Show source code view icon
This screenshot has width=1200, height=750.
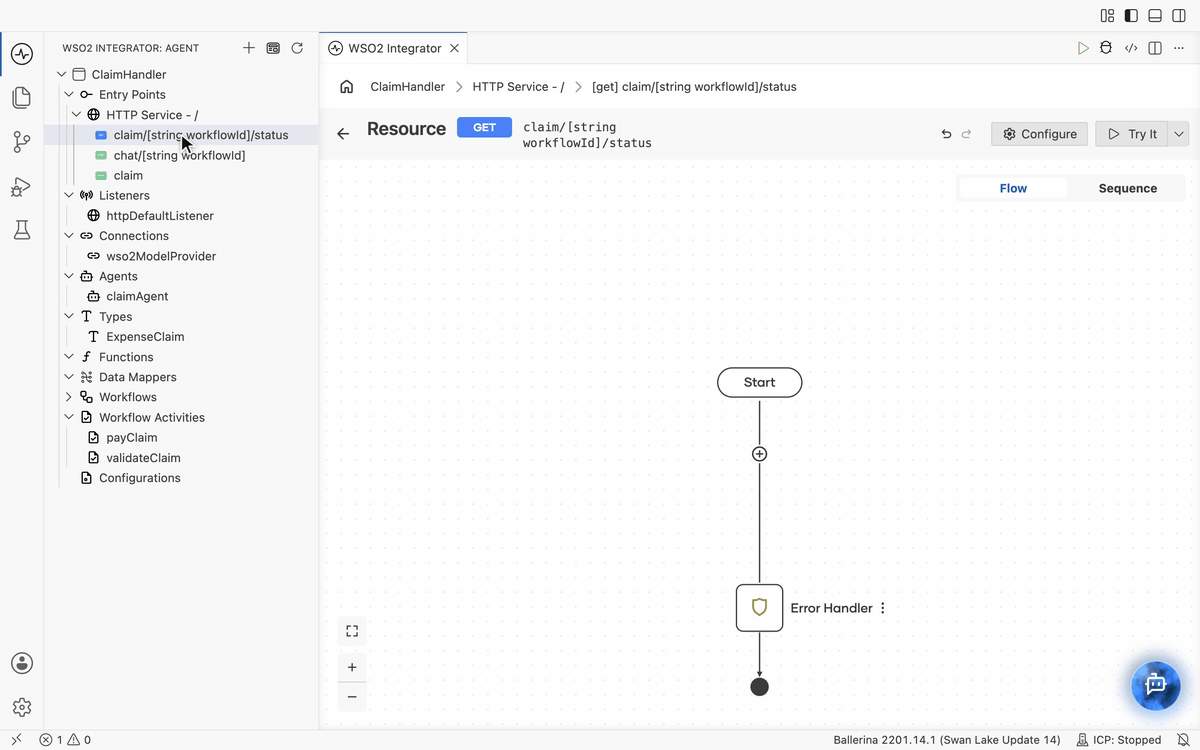pos(1131,48)
